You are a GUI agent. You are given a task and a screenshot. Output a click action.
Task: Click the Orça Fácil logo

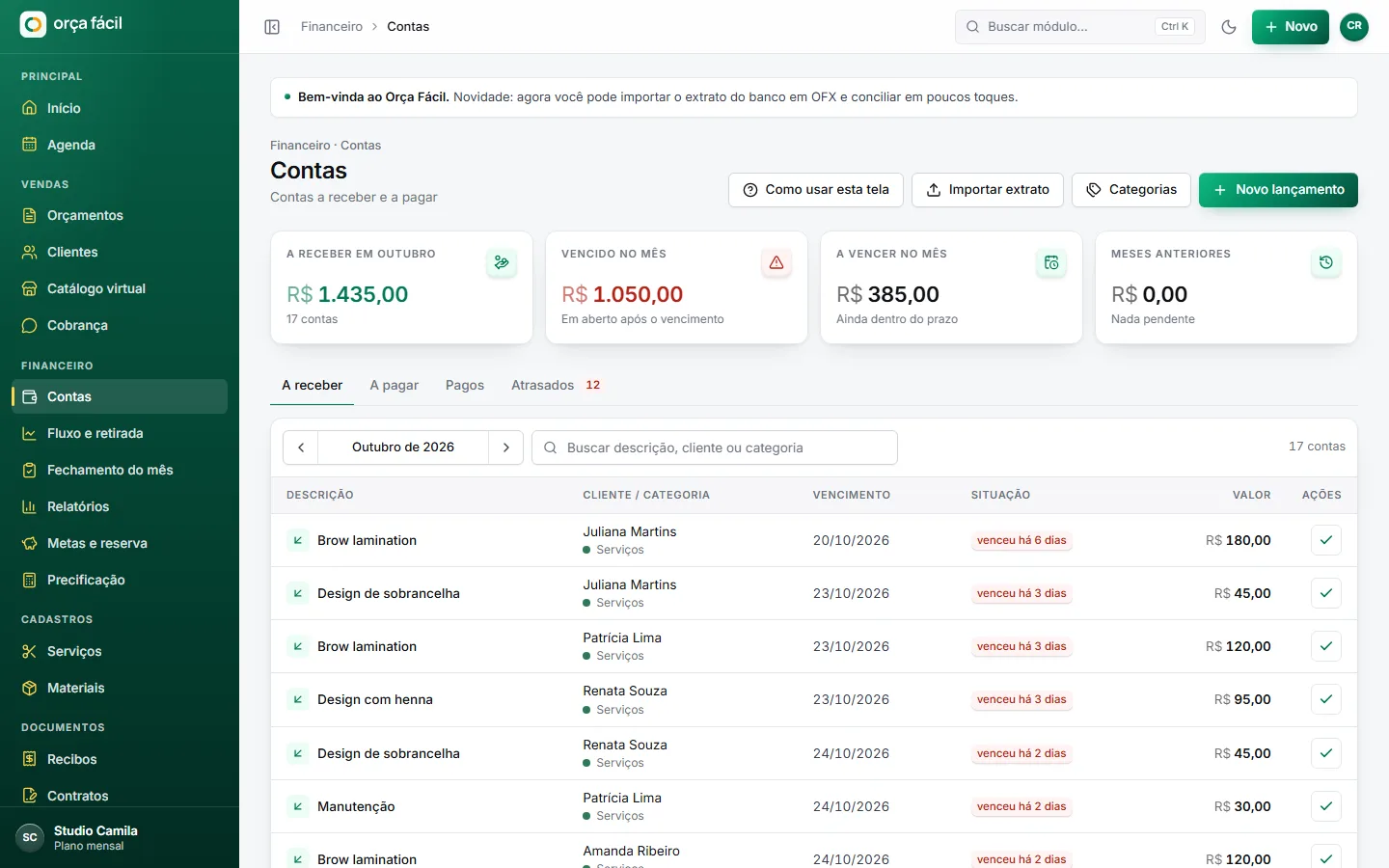click(x=72, y=24)
